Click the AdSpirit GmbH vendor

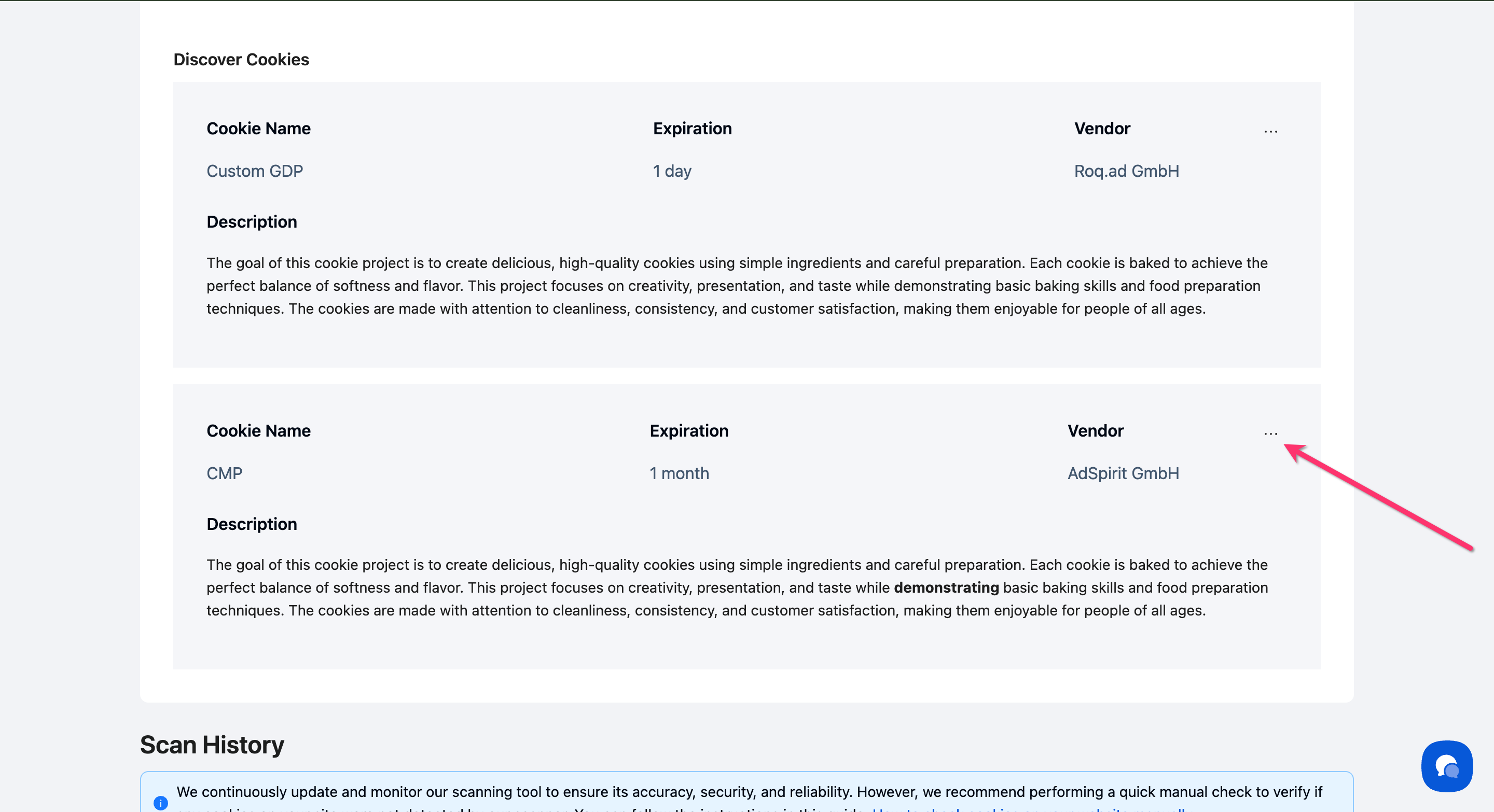1123,473
